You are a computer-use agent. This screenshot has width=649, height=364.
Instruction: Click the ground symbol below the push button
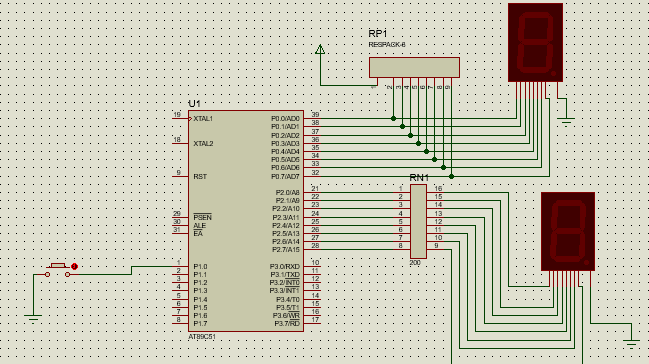pos(33,318)
